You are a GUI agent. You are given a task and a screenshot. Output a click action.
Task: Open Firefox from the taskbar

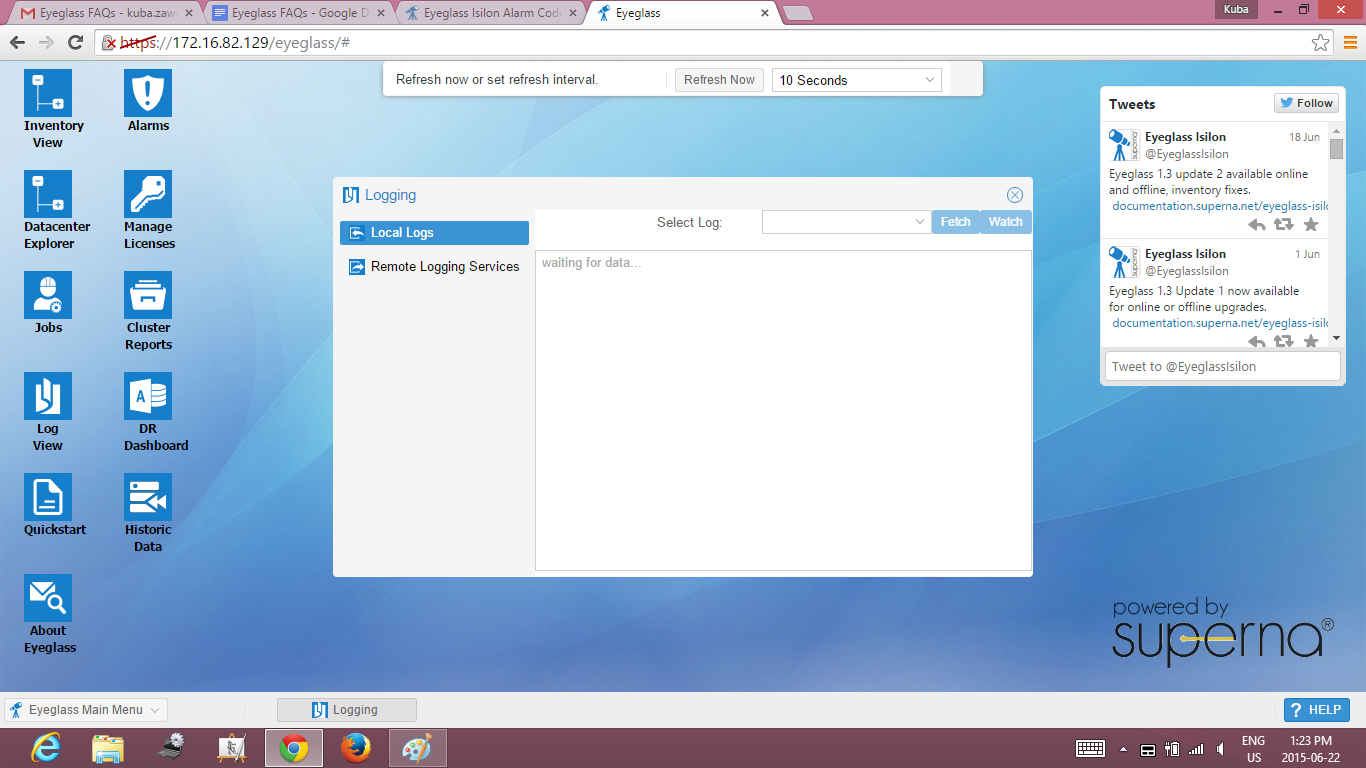point(356,748)
